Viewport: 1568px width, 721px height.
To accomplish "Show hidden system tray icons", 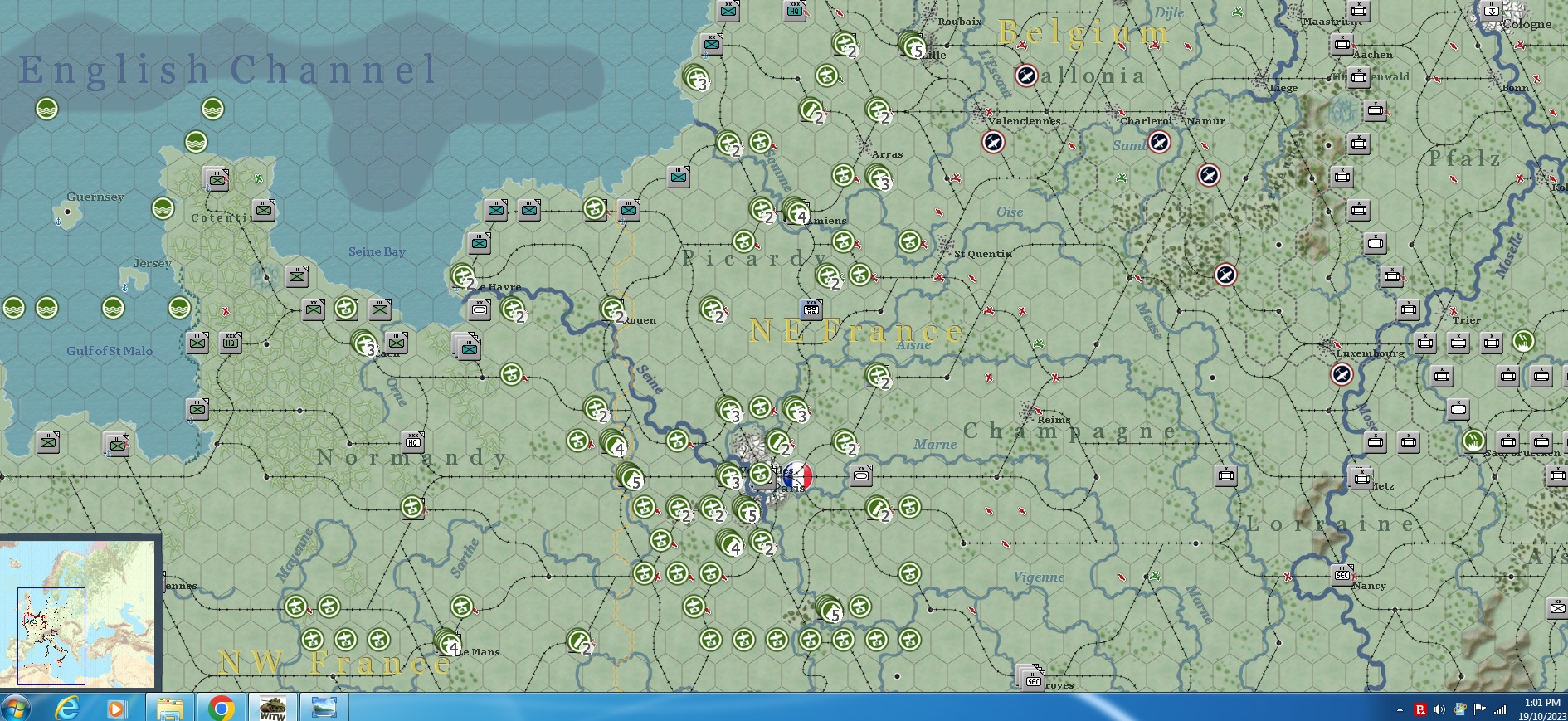I will coord(1400,709).
